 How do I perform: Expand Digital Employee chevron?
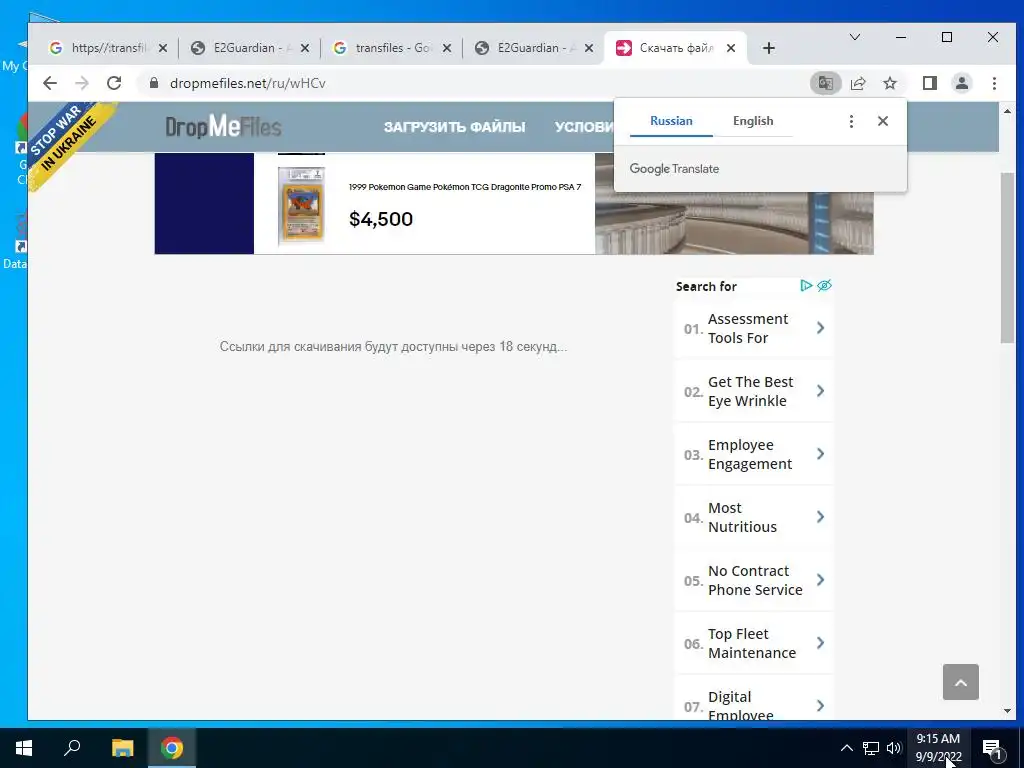[820, 705]
